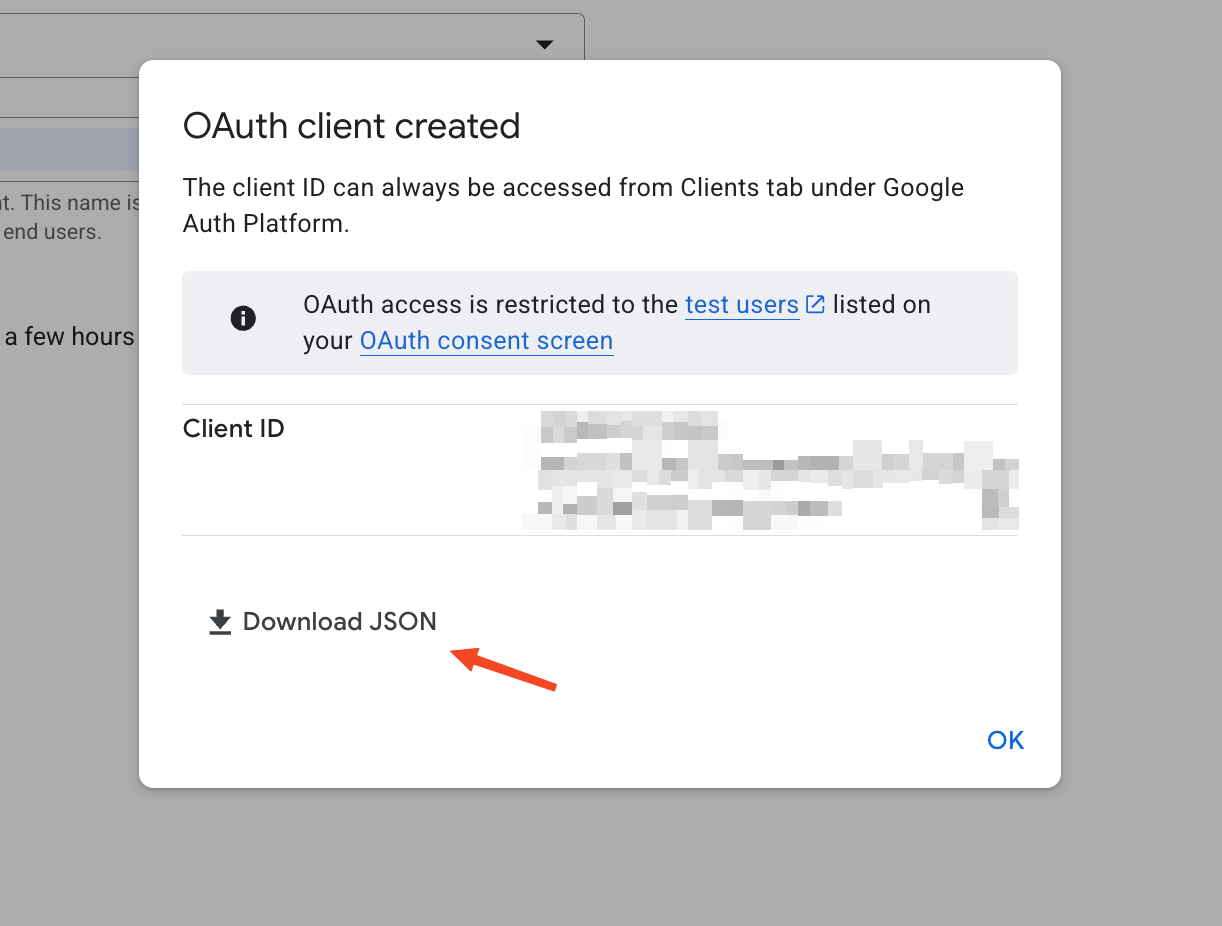The image size is (1222, 926).
Task: Select the blue highlighted bar at left edge
Action: coord(69,149)
